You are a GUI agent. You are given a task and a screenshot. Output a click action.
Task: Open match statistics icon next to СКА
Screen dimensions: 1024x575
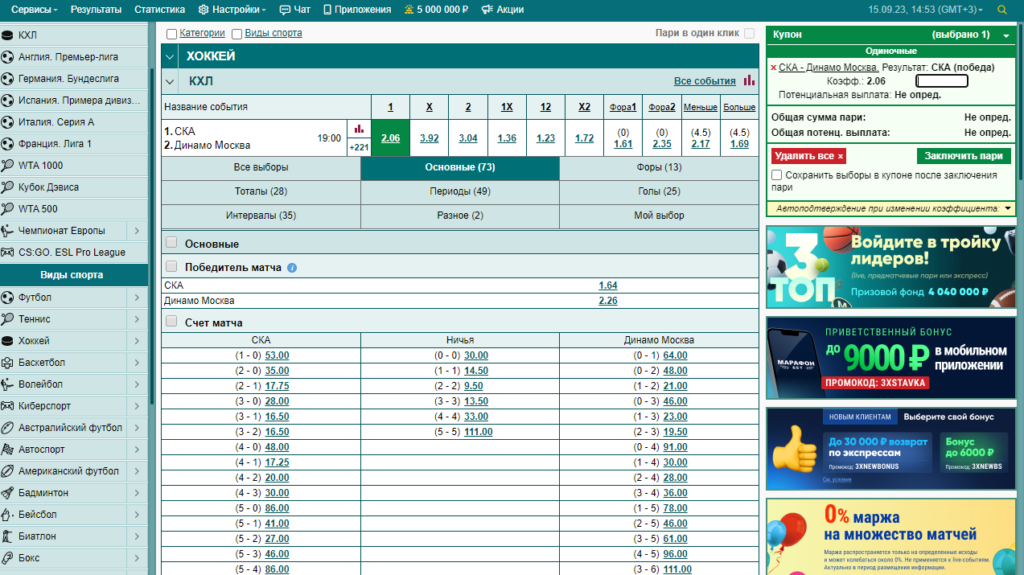pos(359,129)
